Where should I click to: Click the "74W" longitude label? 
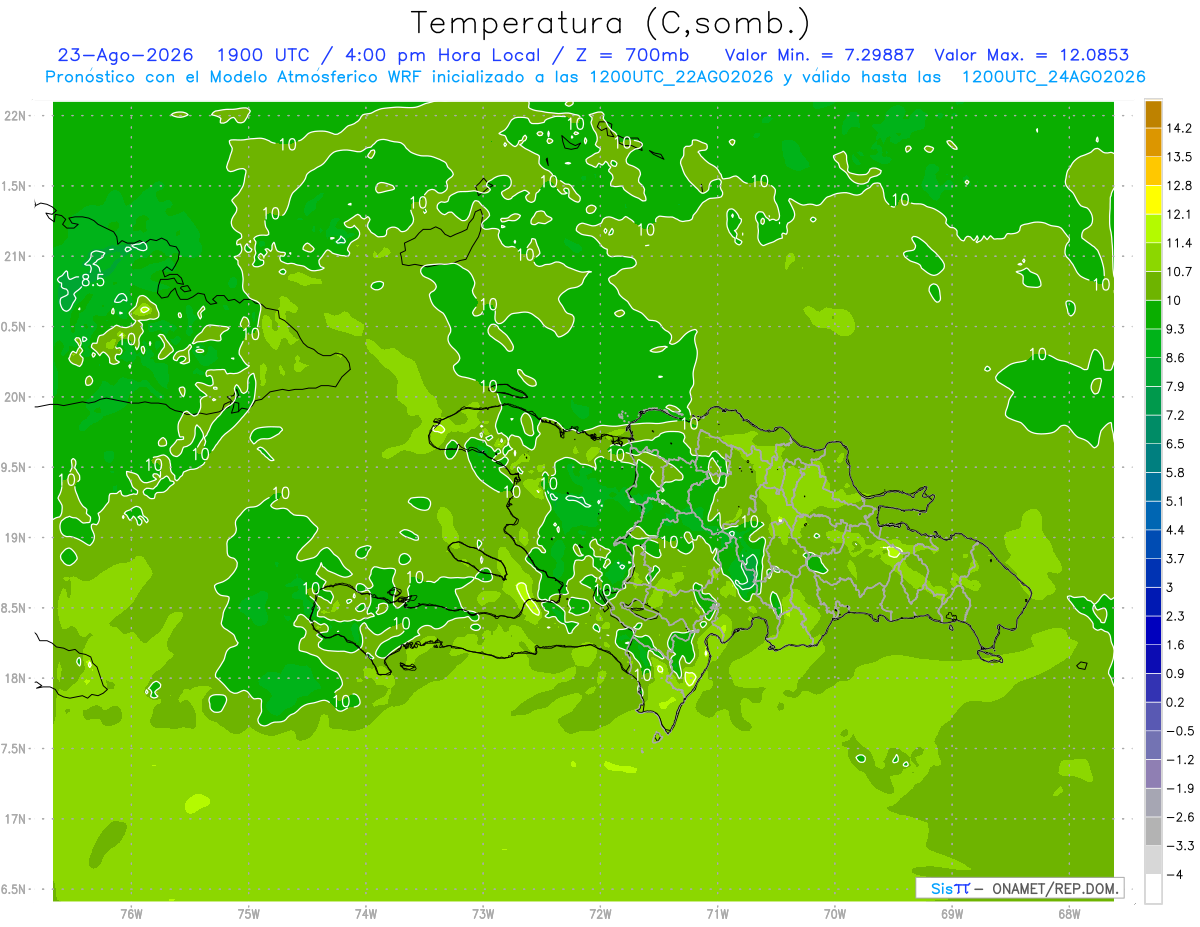click(x=365, y=914)
